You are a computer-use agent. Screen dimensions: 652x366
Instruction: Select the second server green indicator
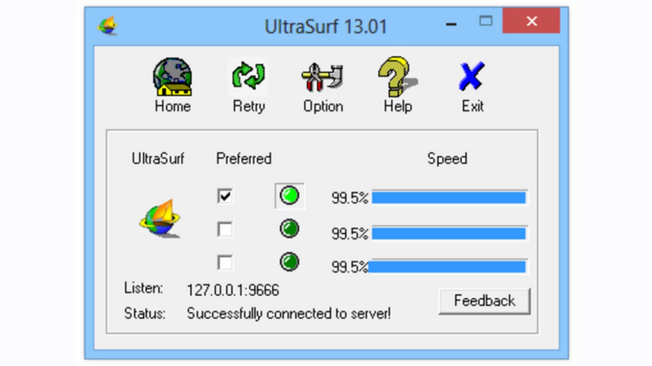click(x=289, y=229)
